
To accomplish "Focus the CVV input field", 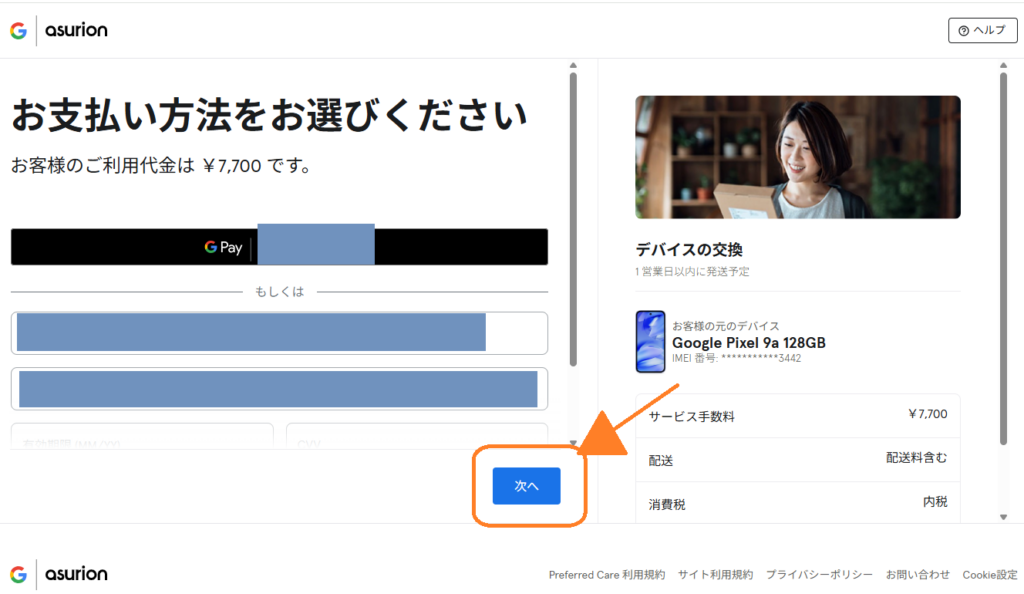I will tap(416, 437).
